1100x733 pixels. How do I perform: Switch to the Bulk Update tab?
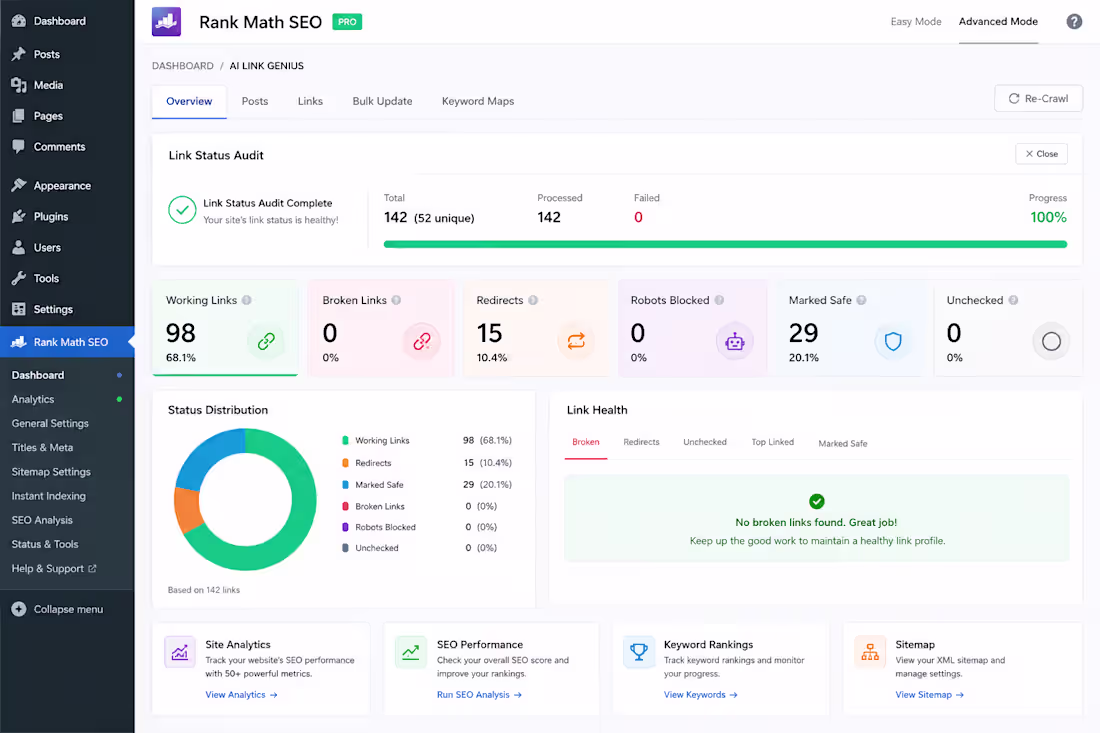point(382,102)
